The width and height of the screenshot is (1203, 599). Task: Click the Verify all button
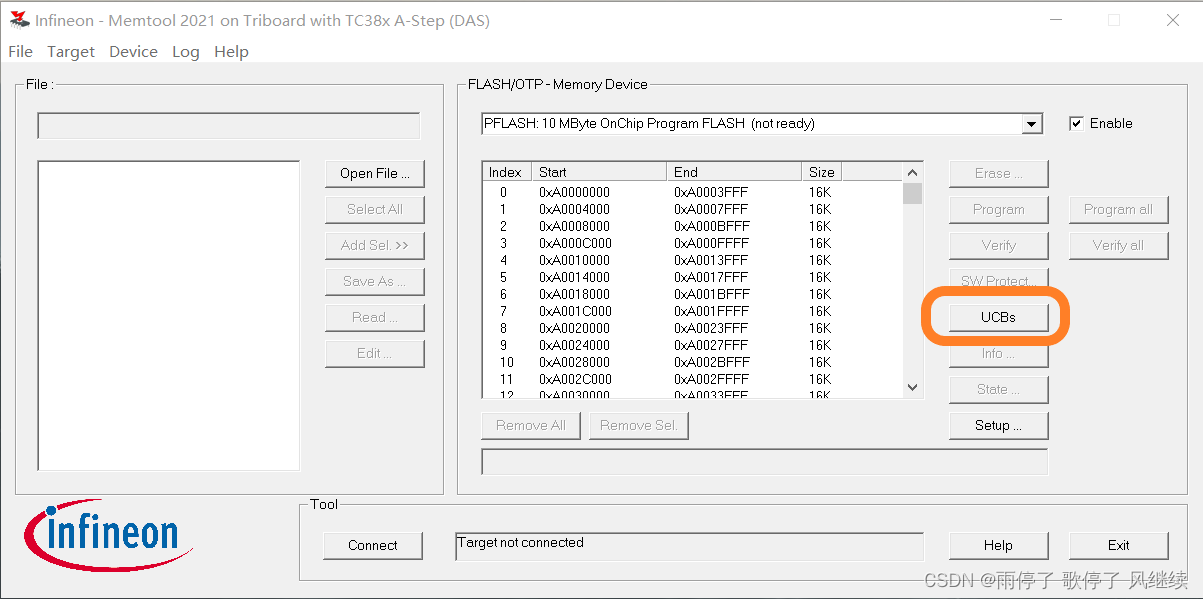pyautogui.click(x=1118, y=245)
